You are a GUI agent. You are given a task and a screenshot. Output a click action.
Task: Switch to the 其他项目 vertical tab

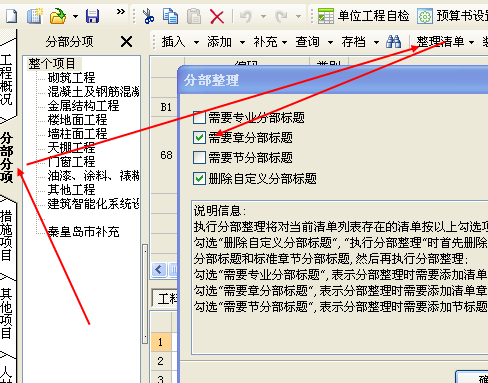7,313
